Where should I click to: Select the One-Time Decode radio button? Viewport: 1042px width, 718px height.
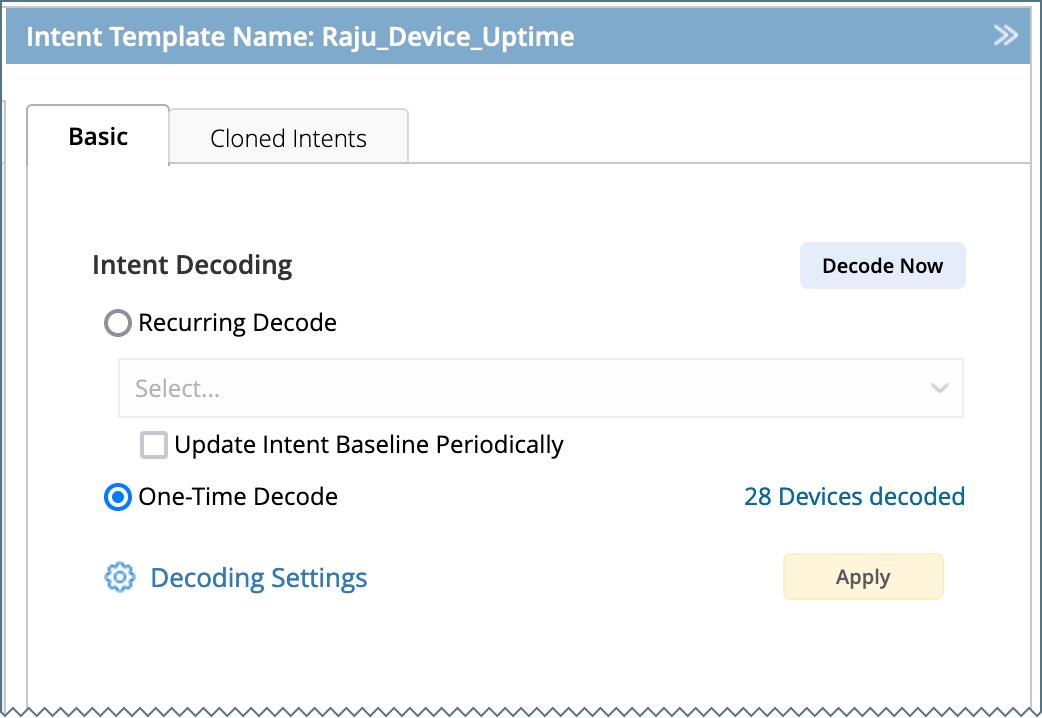(x=118, y=497)
